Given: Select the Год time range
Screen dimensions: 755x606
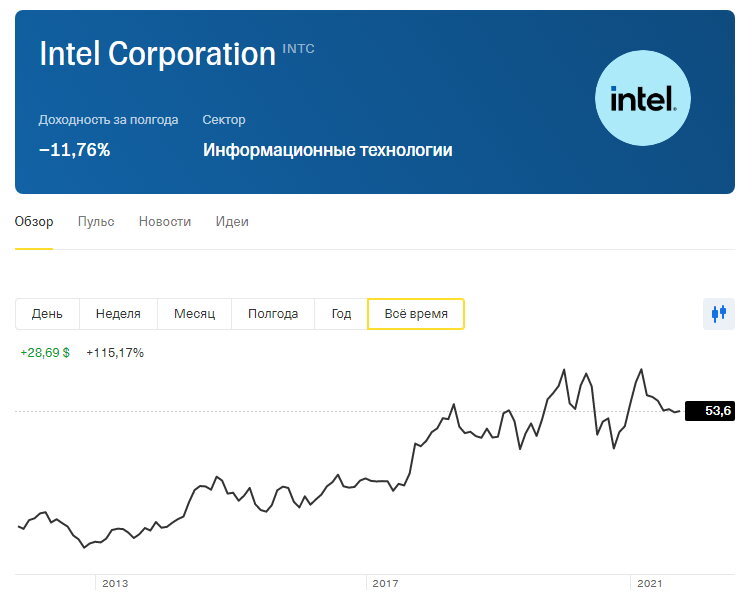Looking at the screenshot, I should [341, 314].
